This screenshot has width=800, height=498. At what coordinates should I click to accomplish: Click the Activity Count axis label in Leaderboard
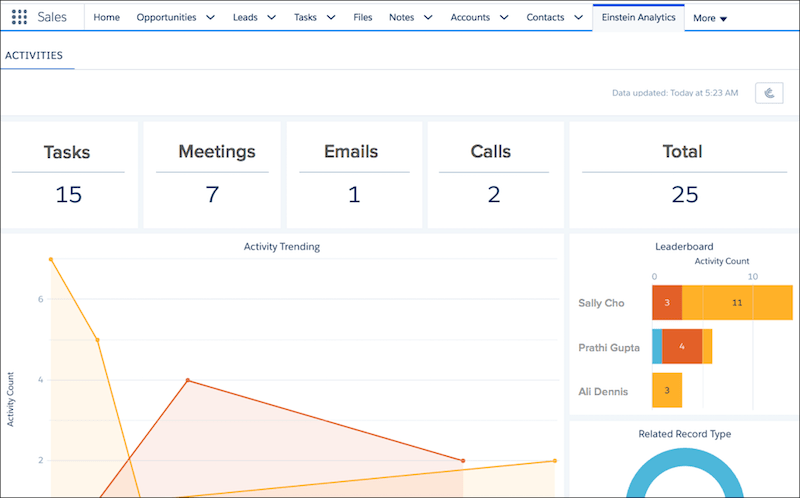[x=721, y=261]
